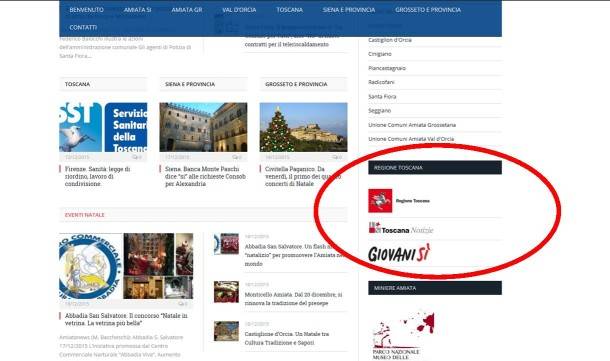
Task: Open Cinigiano sidebar link
Action: pyautogui.click(x=380, y=54)
